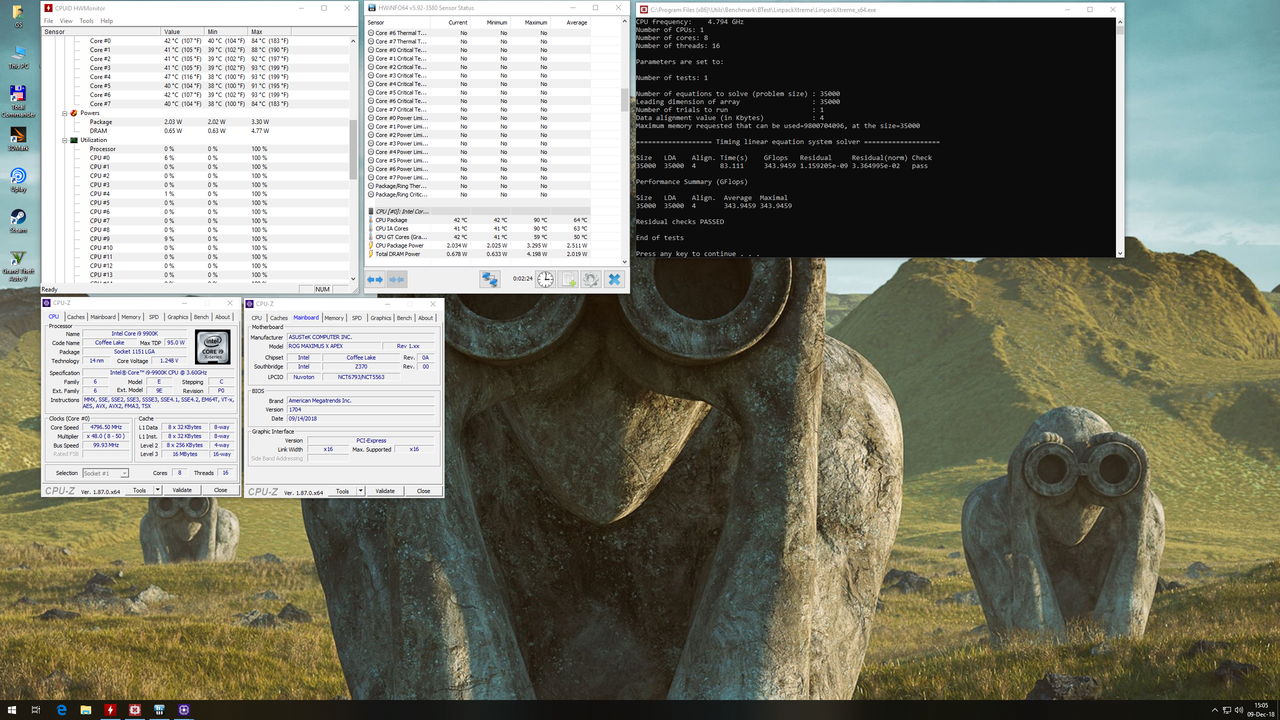Collapse the Powers group in HWMonitor

pyautogui.click(x=63, y=113)
